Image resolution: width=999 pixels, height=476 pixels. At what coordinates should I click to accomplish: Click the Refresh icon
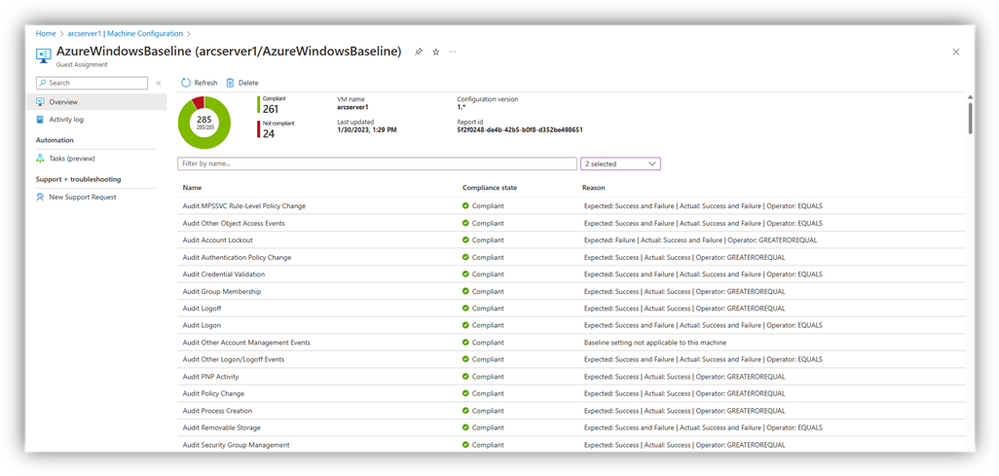point(185,83)
